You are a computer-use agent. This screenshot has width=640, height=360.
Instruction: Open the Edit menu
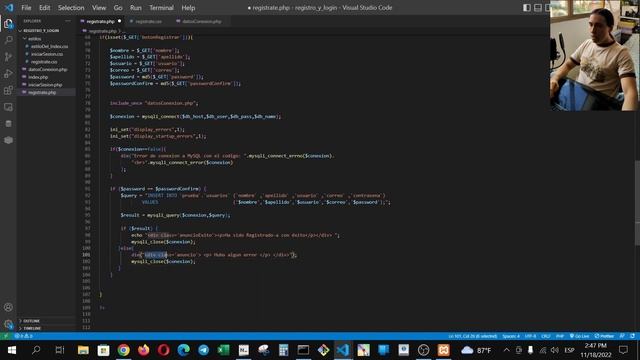pyautogui.click(x=44, y=8)
